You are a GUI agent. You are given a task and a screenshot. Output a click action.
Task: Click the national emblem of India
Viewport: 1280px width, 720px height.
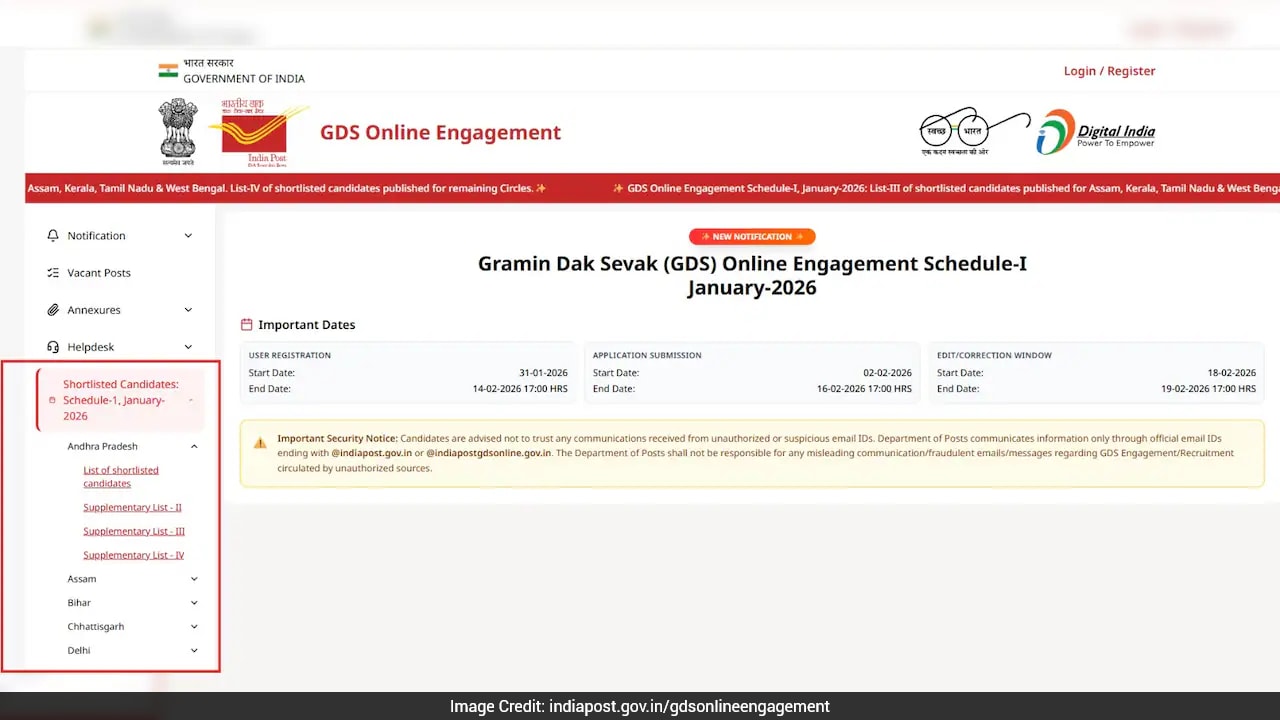[178, 132]
